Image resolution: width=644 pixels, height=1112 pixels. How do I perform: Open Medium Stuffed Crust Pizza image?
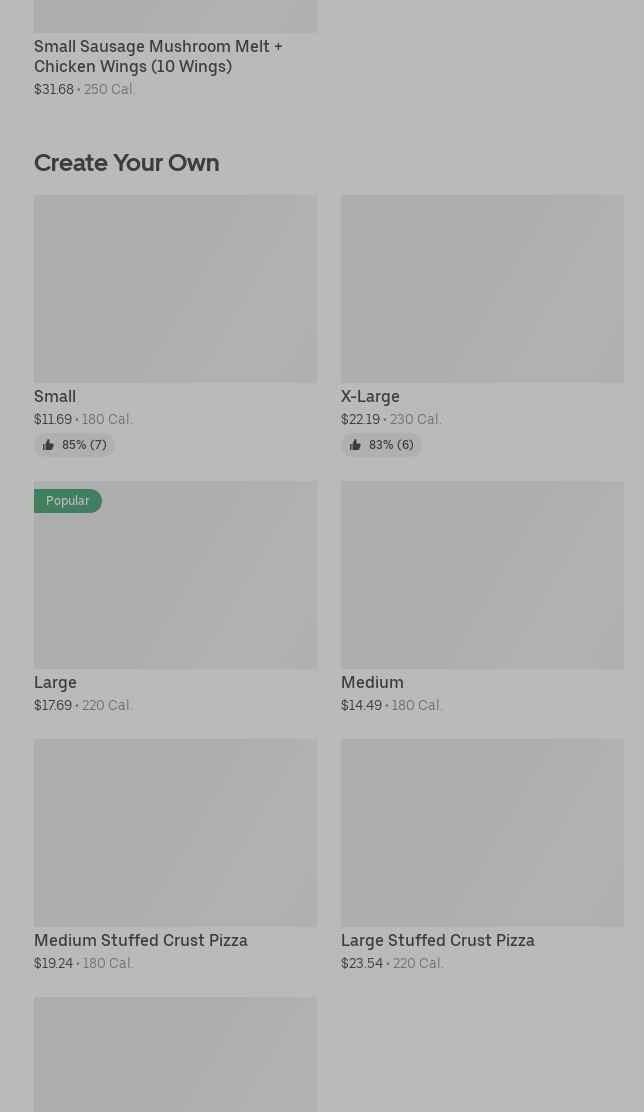click(x=175, y=833)
